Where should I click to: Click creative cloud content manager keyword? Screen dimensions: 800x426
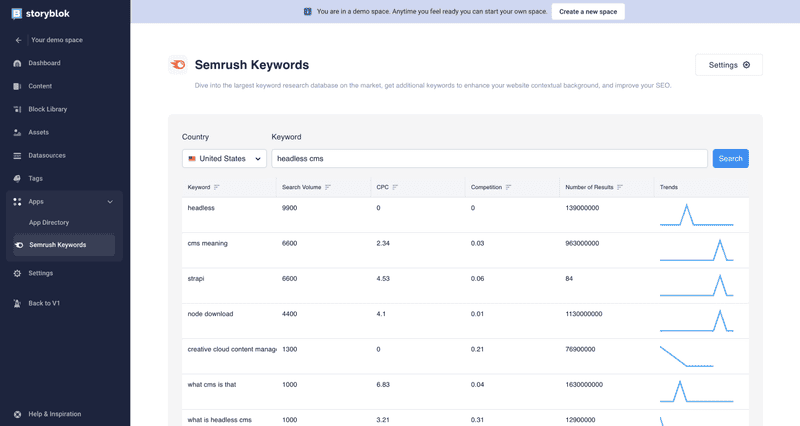point(232,349)
